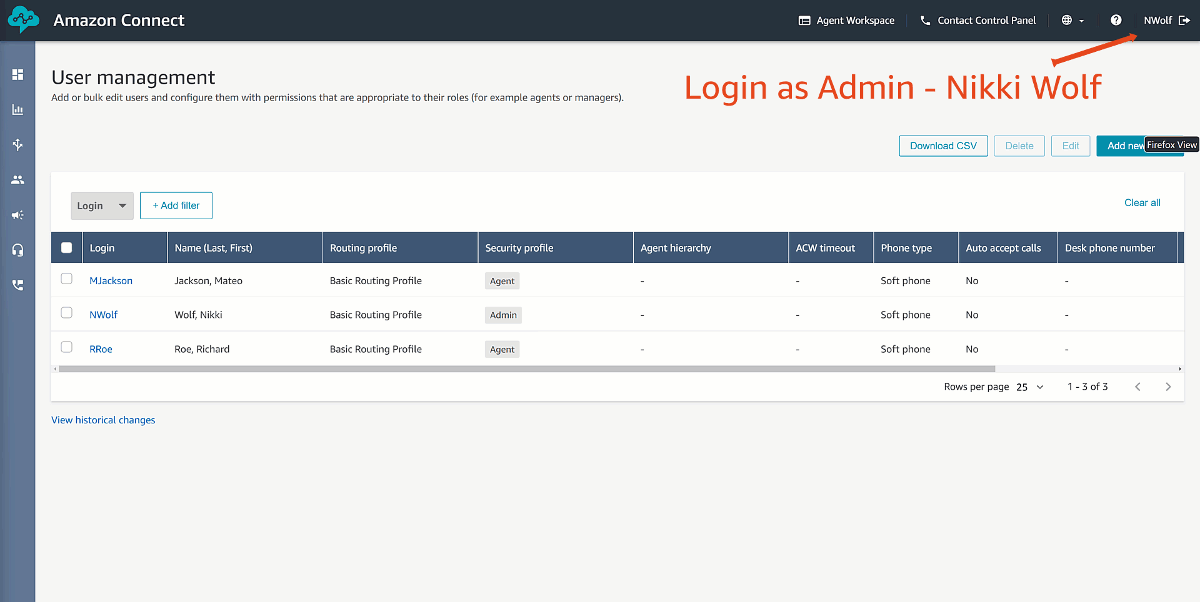Image resolution: width=1200 pixels, height=602 pixels.
Task: Click the name Wolf, Nikki
Action: tap(198, 315)
